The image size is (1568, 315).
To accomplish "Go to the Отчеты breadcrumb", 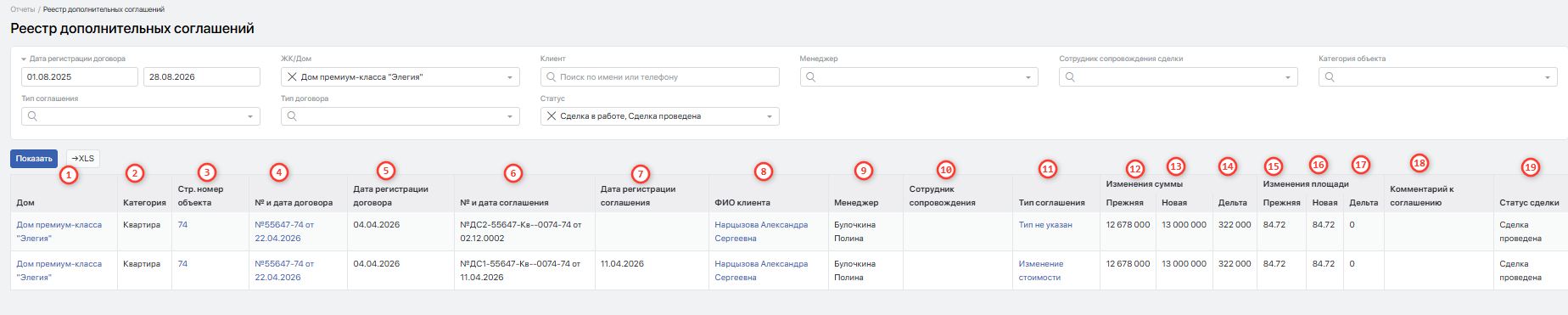I will click(23, 9).
